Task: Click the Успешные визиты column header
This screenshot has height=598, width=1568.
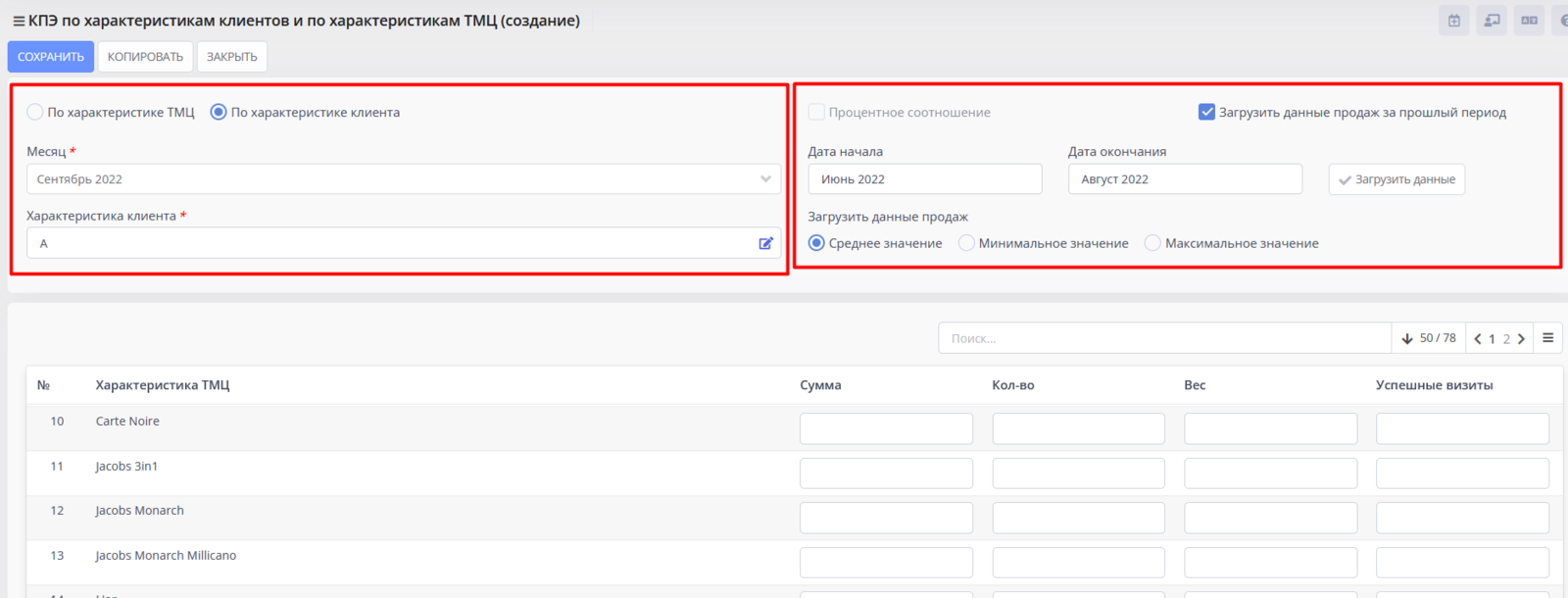Action: (x=1435, y=385)
